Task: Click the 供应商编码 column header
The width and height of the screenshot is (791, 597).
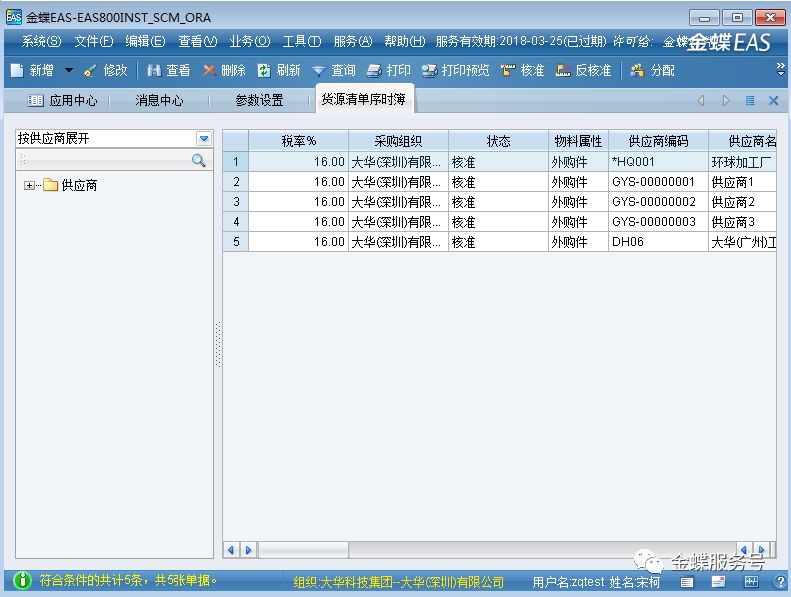Action: pyautogui.click(x=658, y=141)
